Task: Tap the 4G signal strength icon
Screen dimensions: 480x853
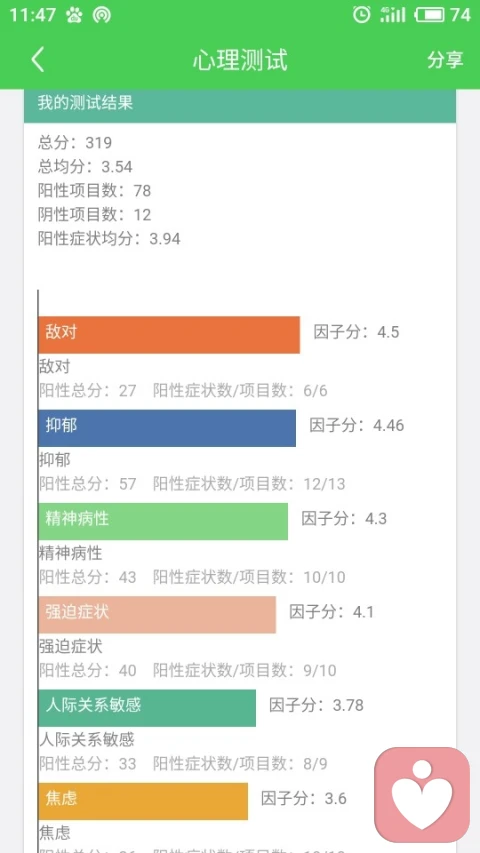Action: coord(392,15)
